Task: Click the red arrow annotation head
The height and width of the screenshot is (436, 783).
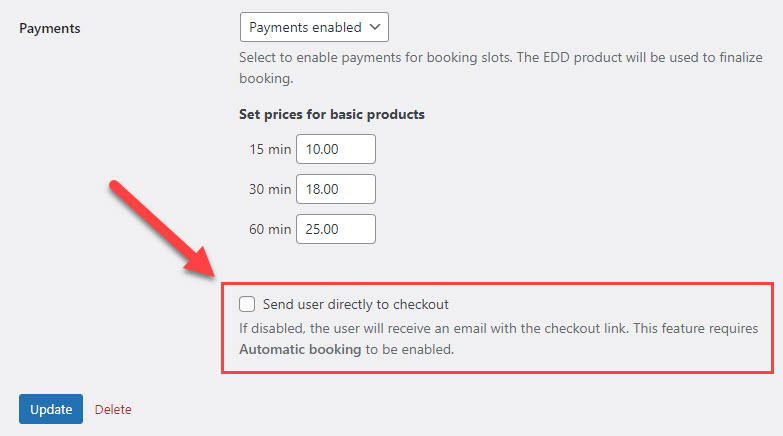Action: pos(200,262)
